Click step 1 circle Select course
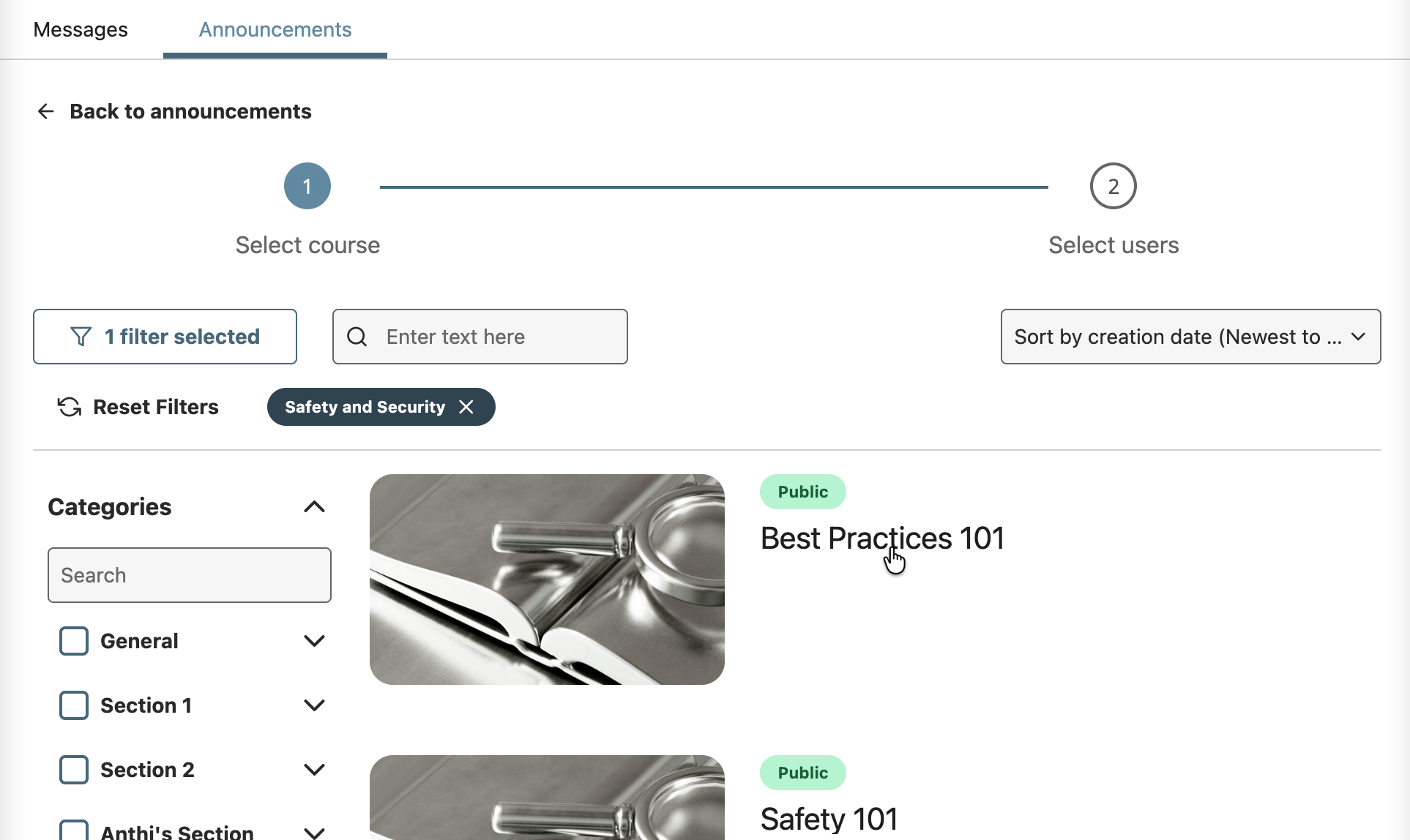Screen dimensions: 1410x840 click(x=307, y=186)
